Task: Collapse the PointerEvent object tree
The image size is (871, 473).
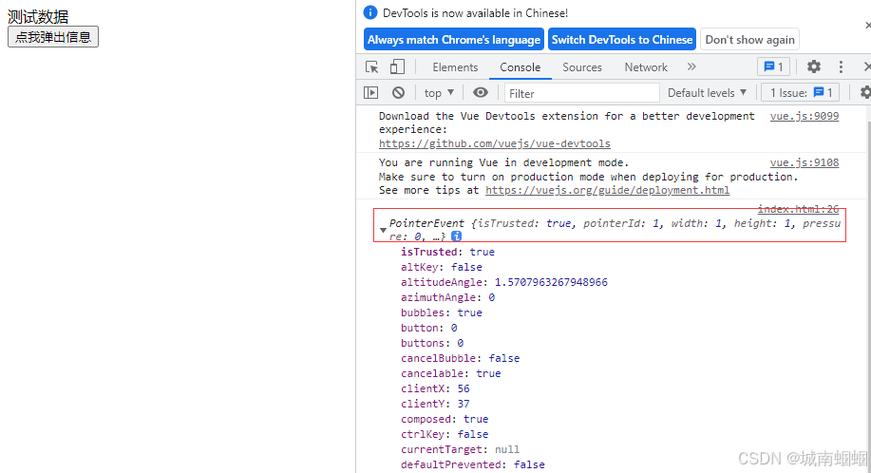Action: [383, 231]
